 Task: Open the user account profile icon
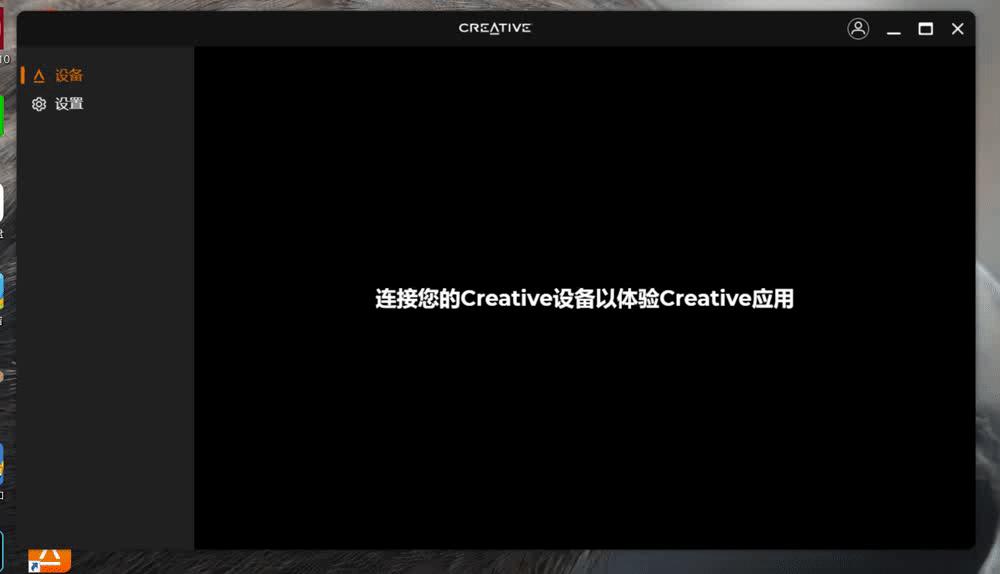click(858, 29)
